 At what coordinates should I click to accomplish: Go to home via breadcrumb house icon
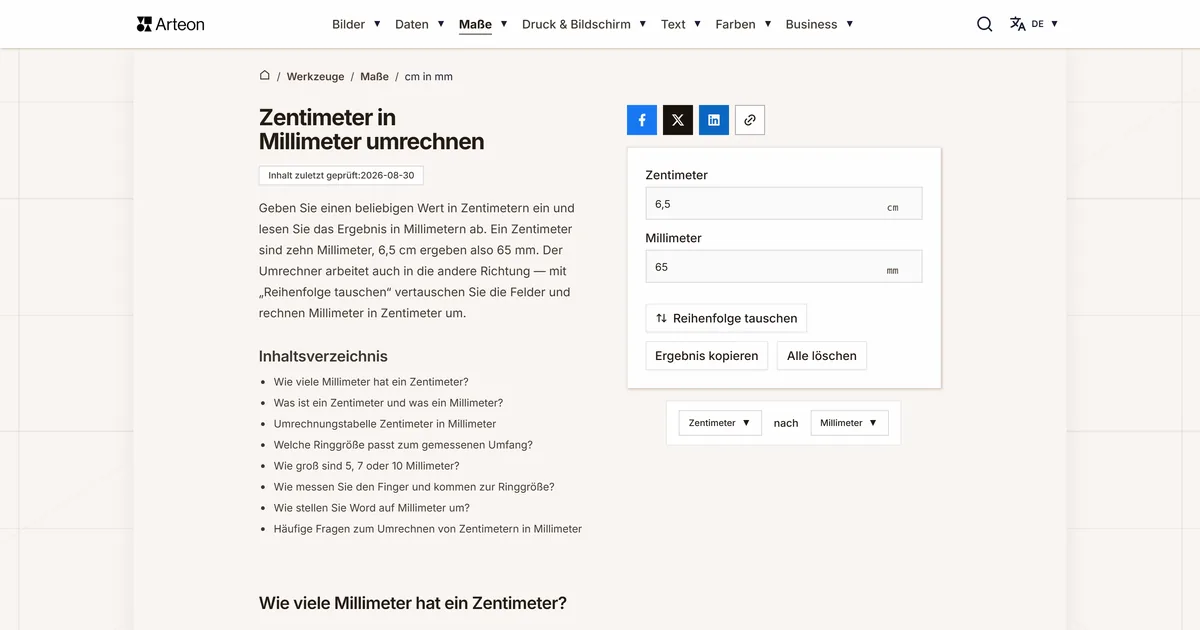pyautogui.click(x=265, y=76)
